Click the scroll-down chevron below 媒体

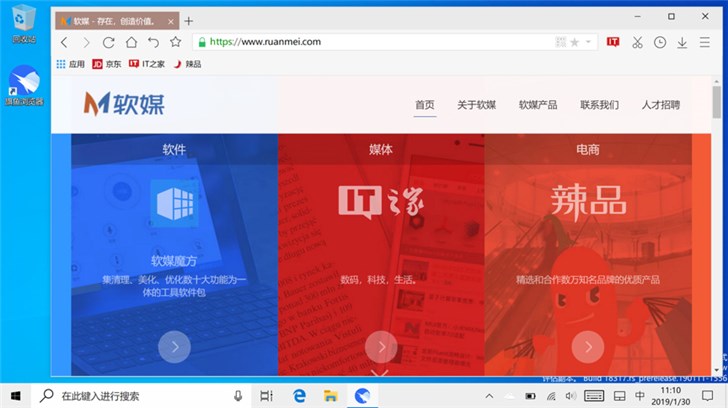point(380,373)
